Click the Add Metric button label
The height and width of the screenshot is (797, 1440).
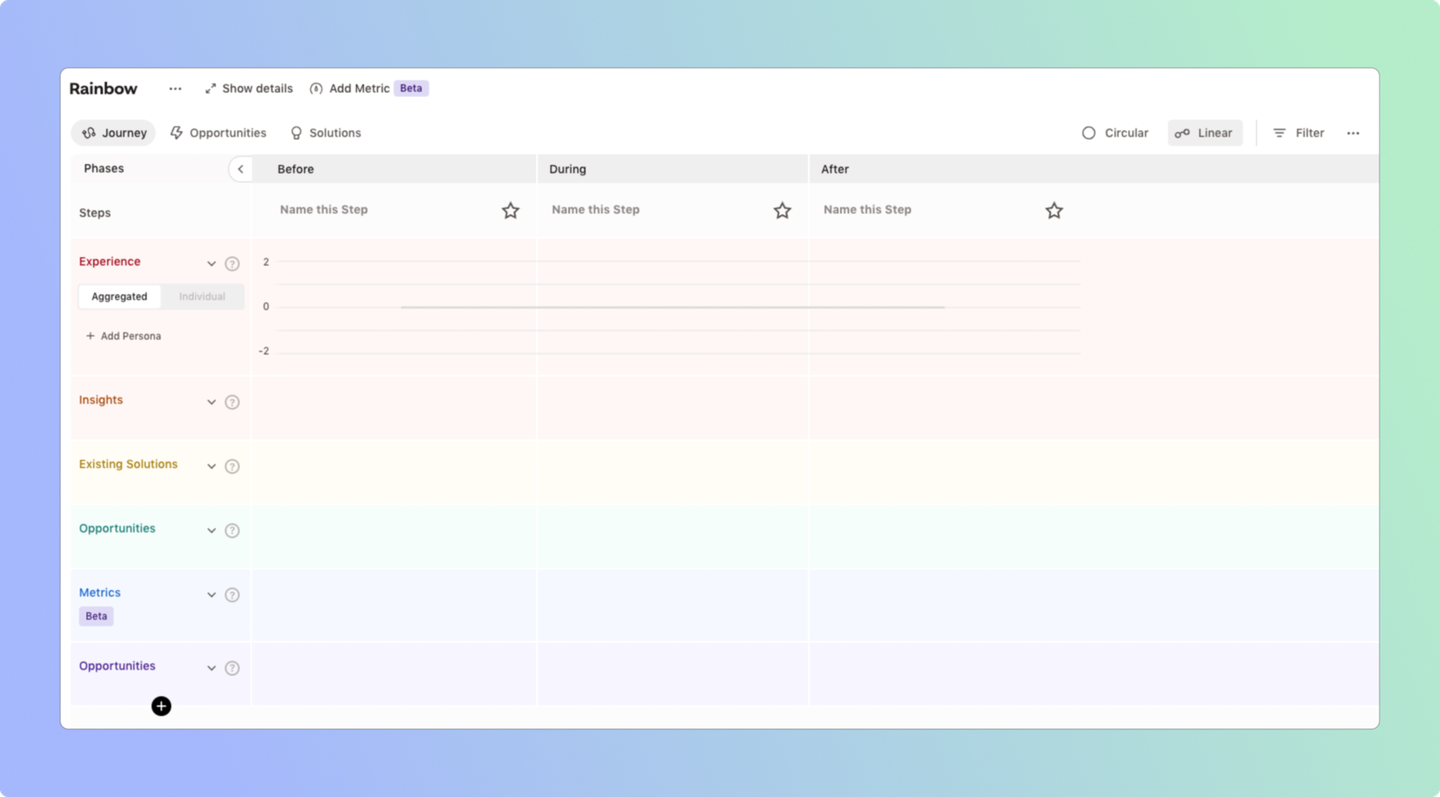coord(359,89)
